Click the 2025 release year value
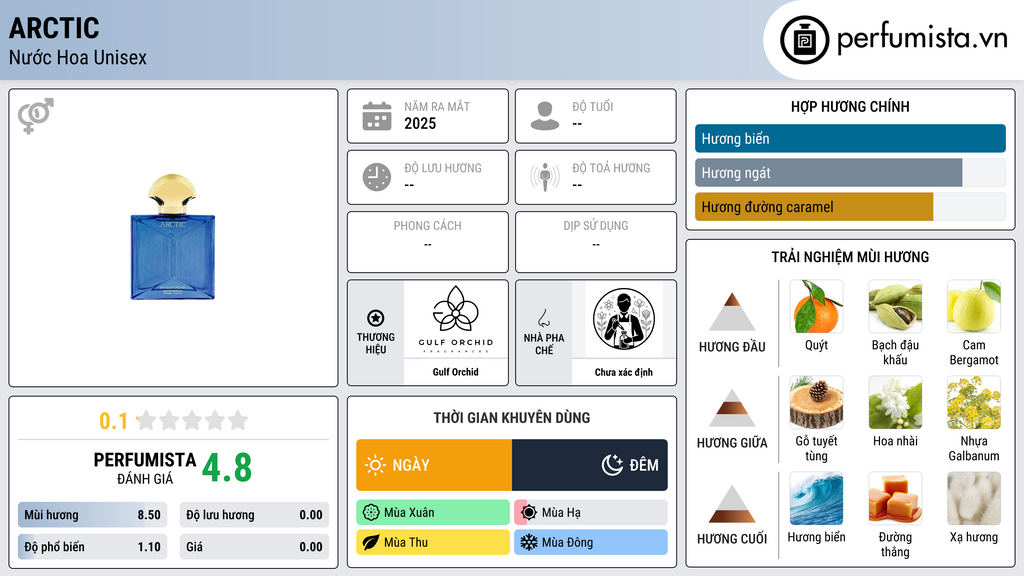 [420, 123]
